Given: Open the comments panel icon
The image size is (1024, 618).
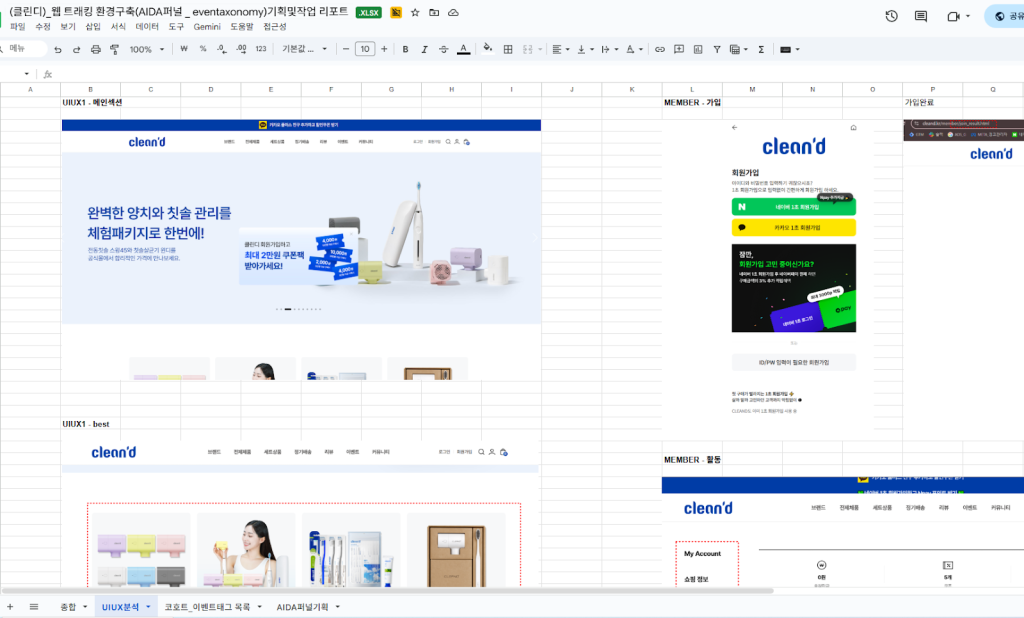Looking at the screenshot, I should click(921, 16).
